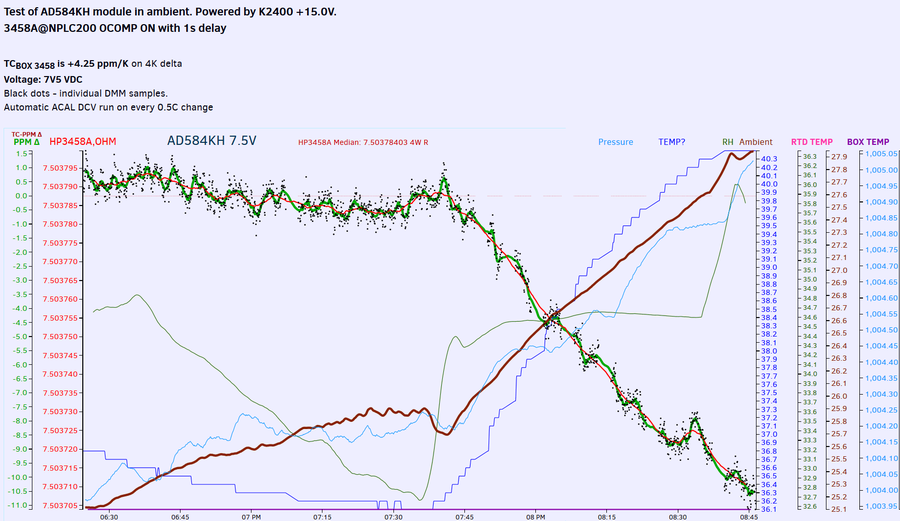
Task: Click the '7.503795' voltage axis value
Action: click(x=60, y=168)
